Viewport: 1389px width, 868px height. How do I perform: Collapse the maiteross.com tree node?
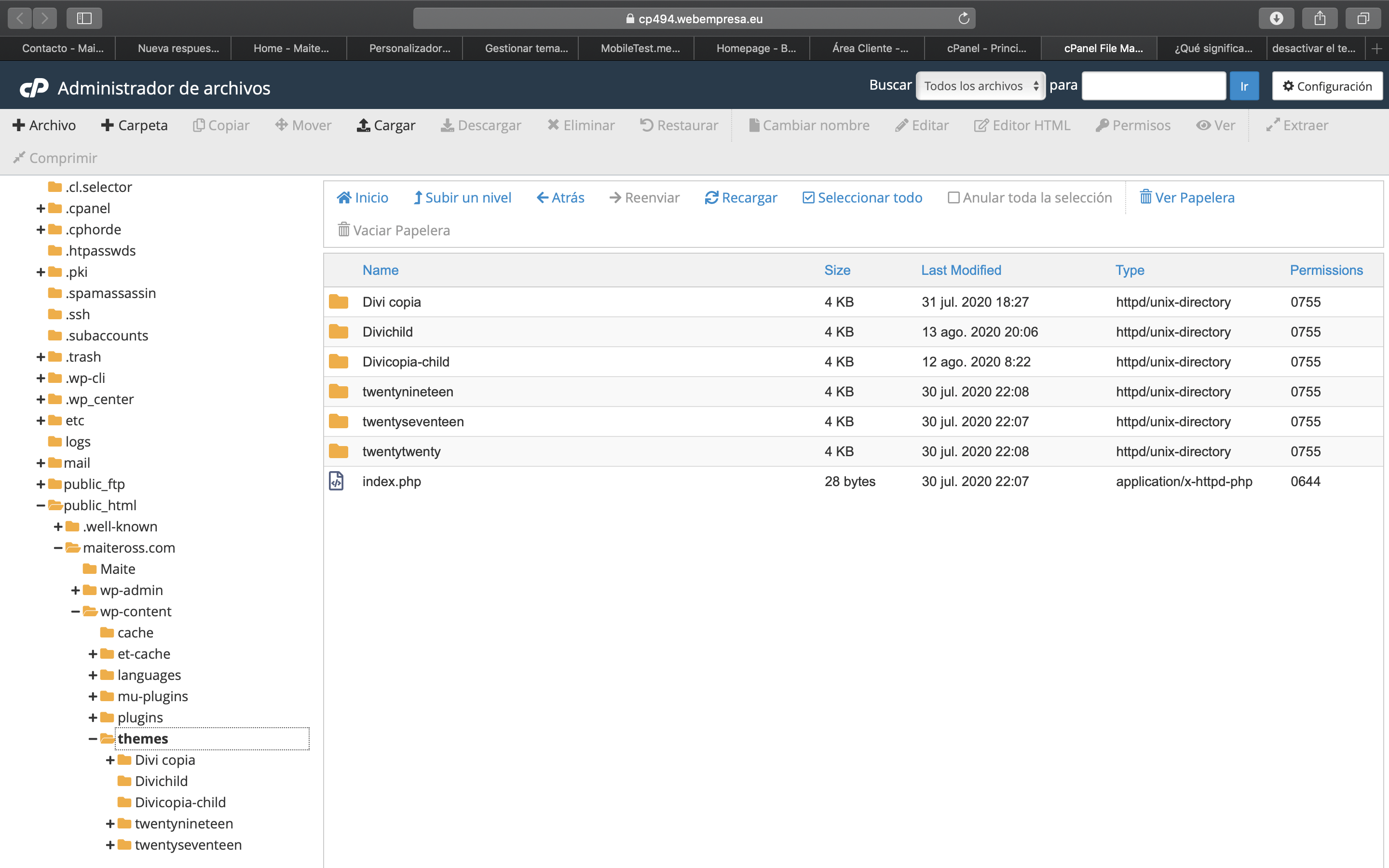coord(58,548)
